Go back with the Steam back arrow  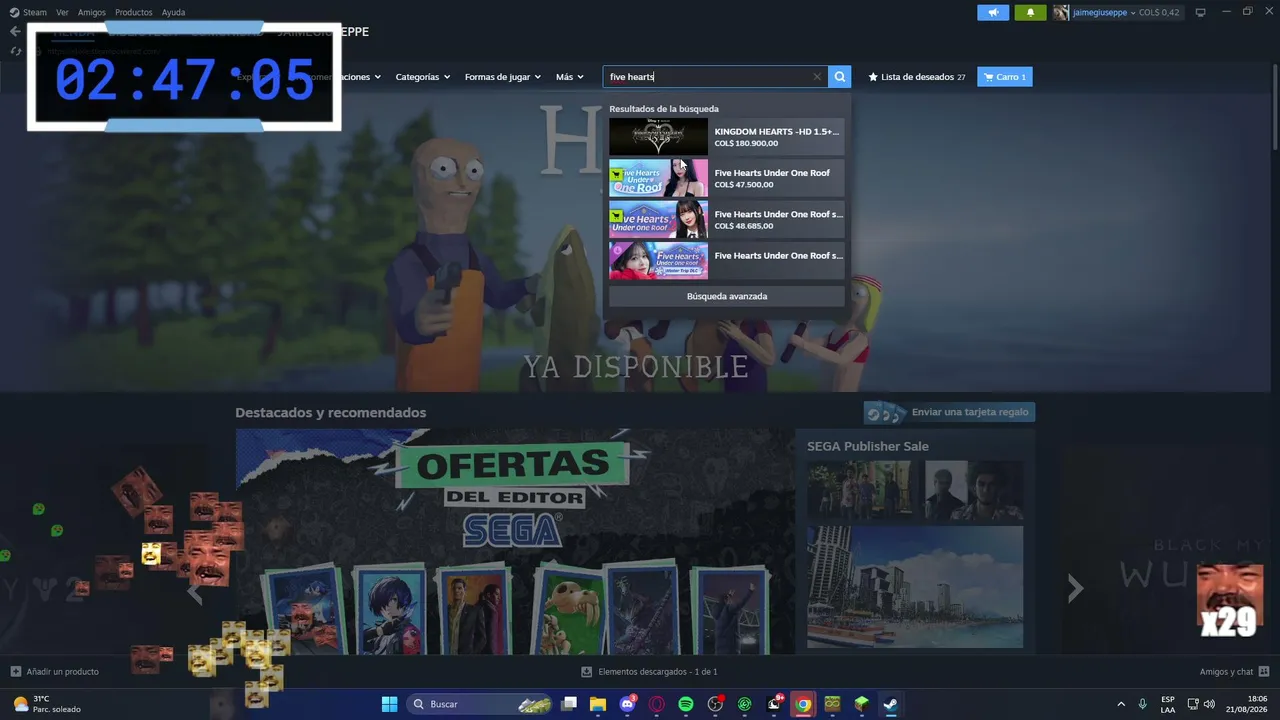15,31
